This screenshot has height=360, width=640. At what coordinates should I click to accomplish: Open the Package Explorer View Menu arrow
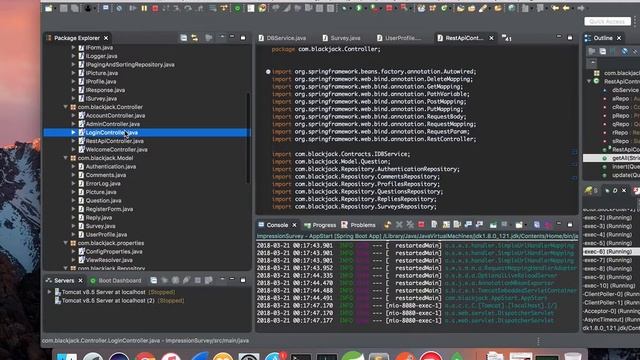222,37
